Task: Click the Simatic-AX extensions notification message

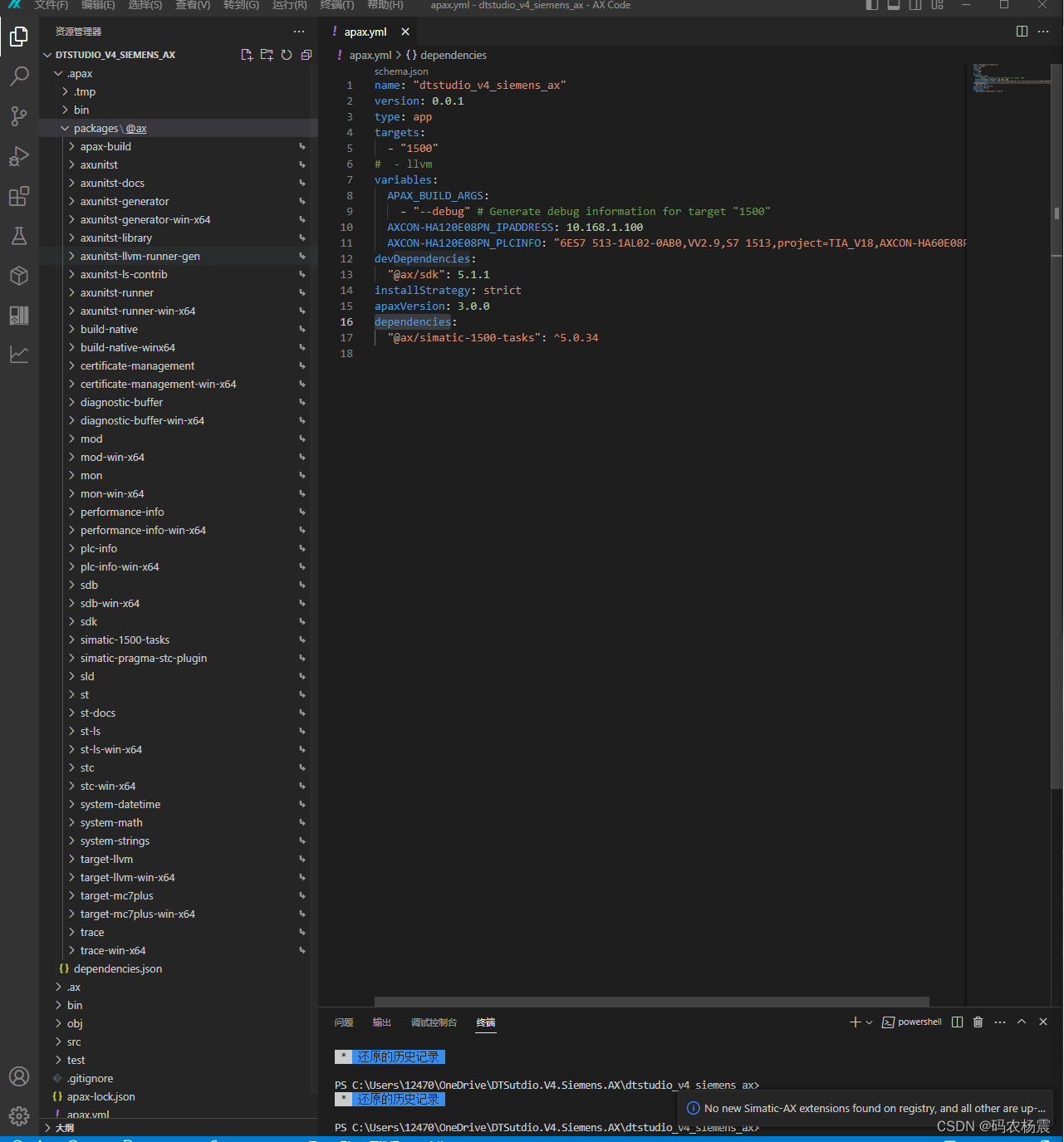Action: [875, 1108]
